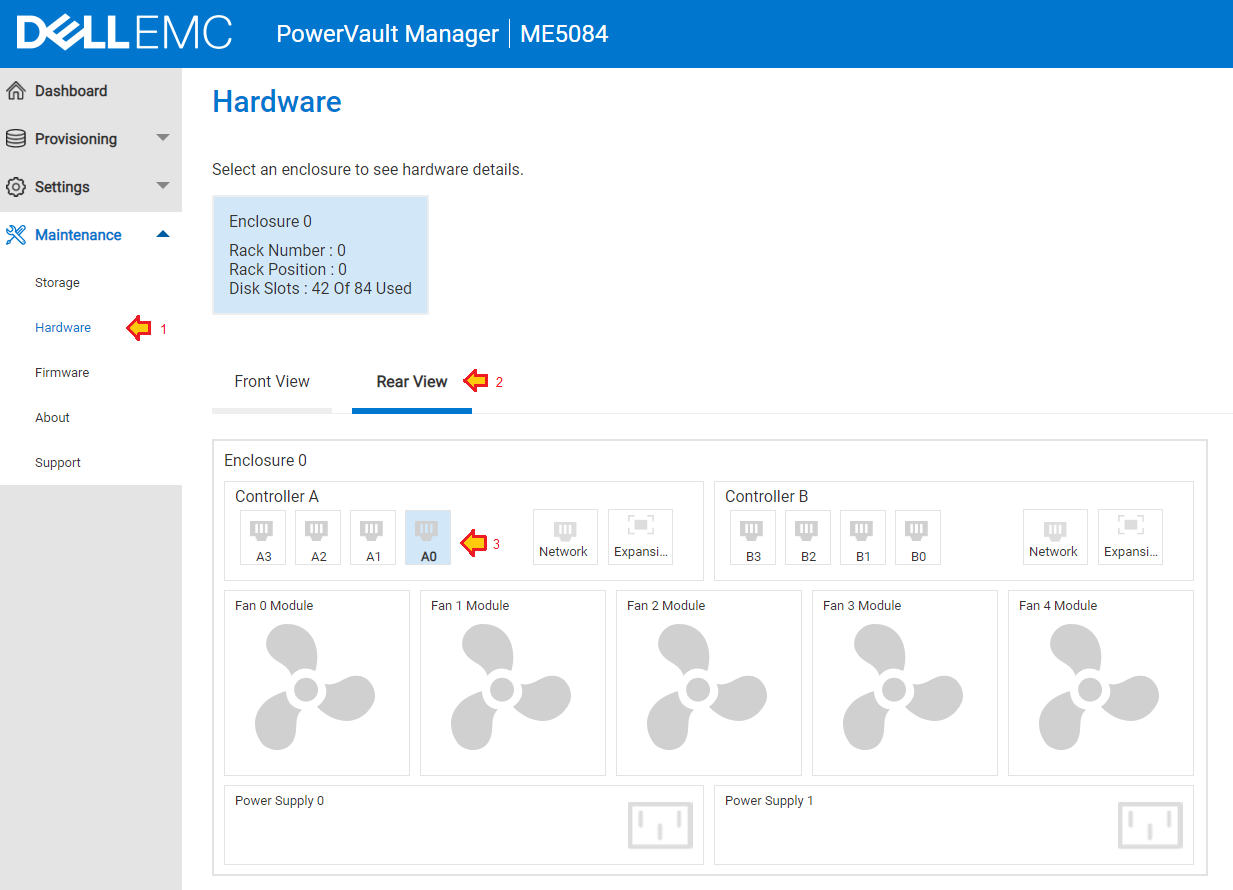Click the Power Supply 1 outlet icon
Image resolution: width=1233 pixels, height=890 pixels.
pos(1160,825)
